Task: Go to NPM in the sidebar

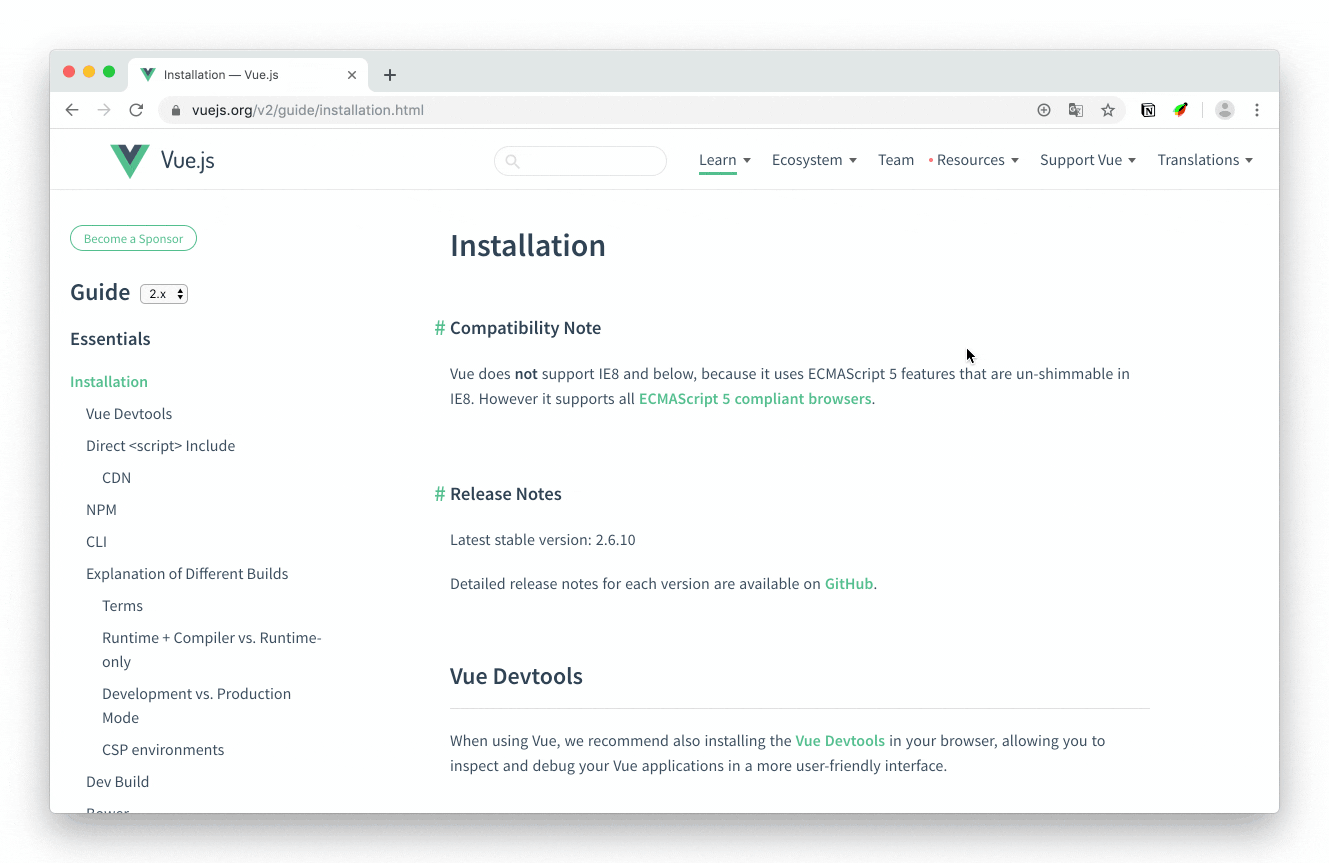Action: point(101,510)
